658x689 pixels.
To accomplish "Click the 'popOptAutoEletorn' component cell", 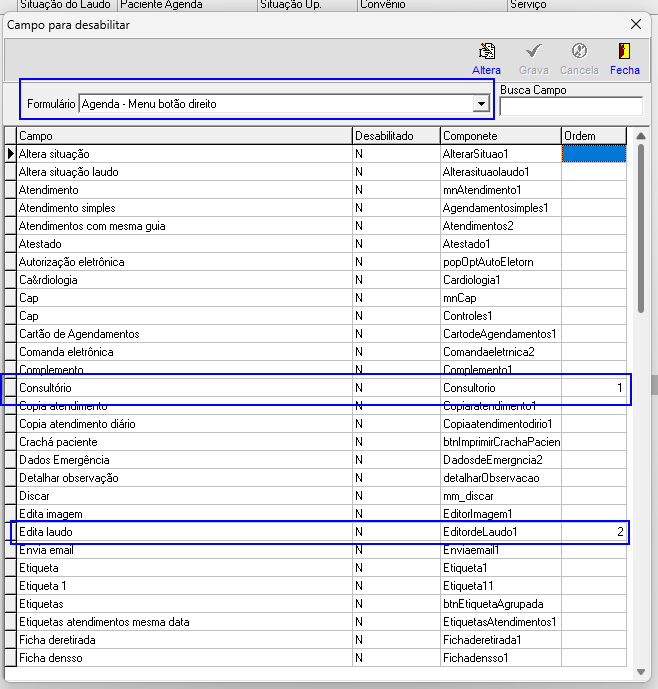I will pos(501,262).
